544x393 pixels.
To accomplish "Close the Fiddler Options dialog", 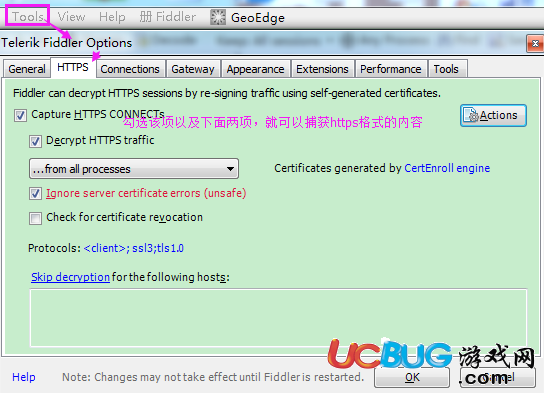I will (x=535, y=44).
